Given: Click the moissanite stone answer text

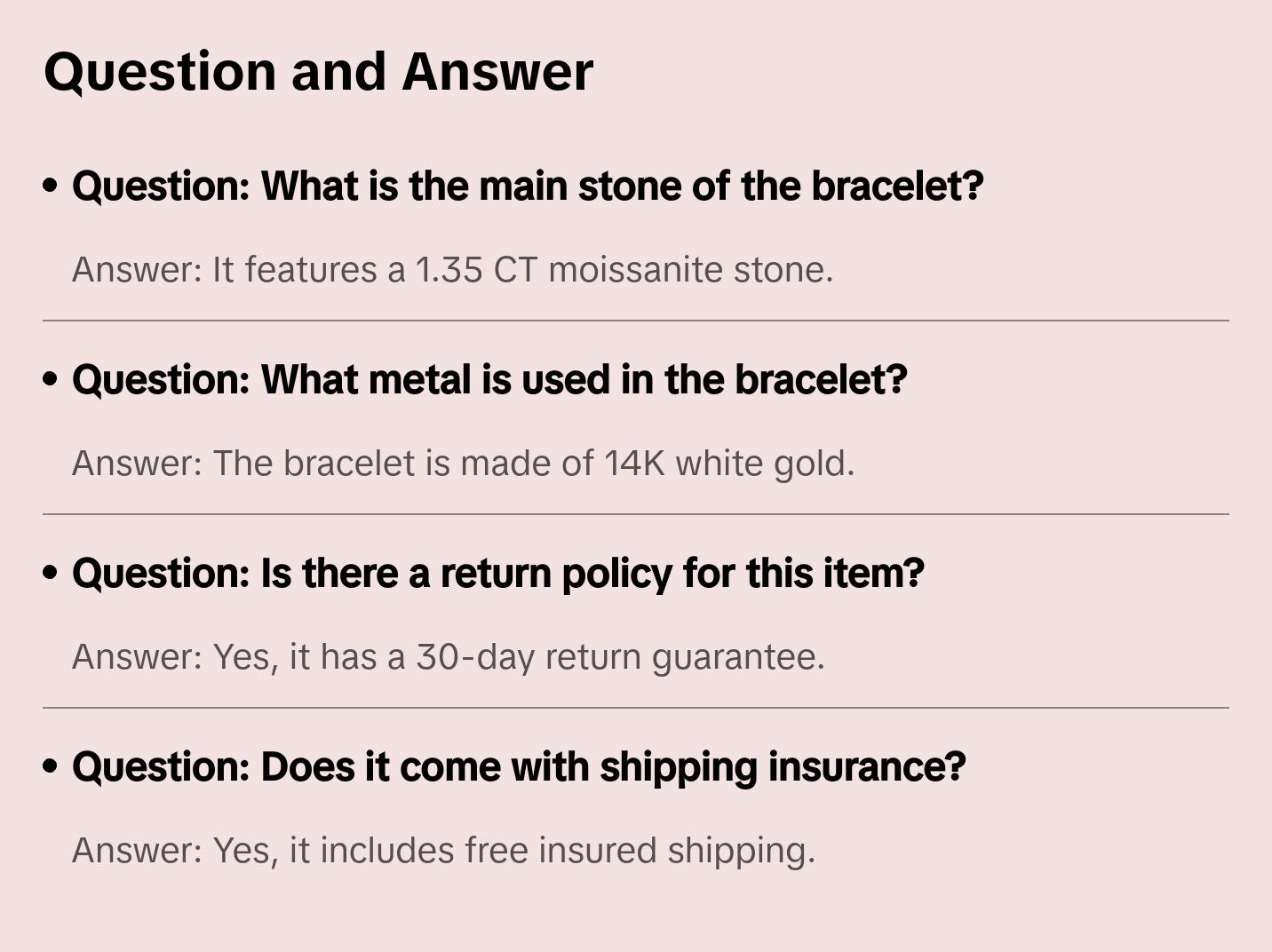Looking at the screenshot, I should point(452,270).
